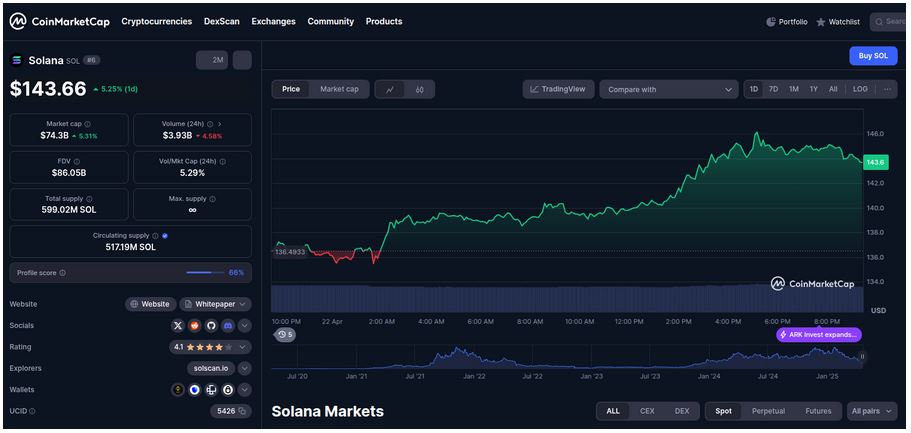911x433 pixels.
Task: Expand more Wallets chevron
Action: pyautogui.click(x=245, y=390)
